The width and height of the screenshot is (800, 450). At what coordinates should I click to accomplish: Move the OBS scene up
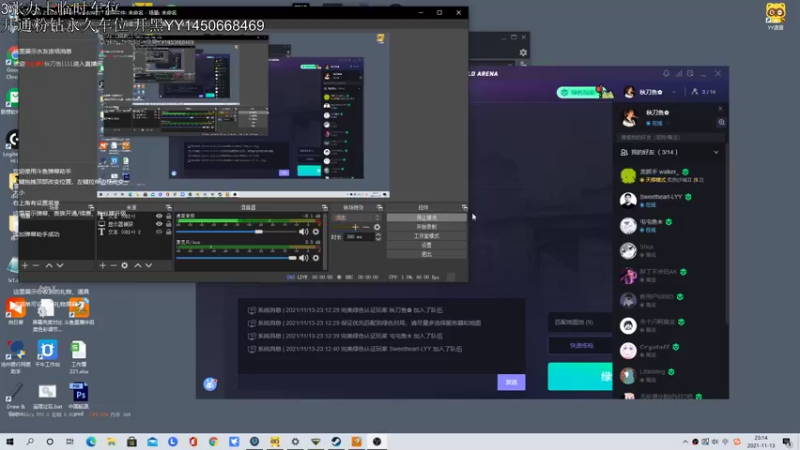click(49, 265)
